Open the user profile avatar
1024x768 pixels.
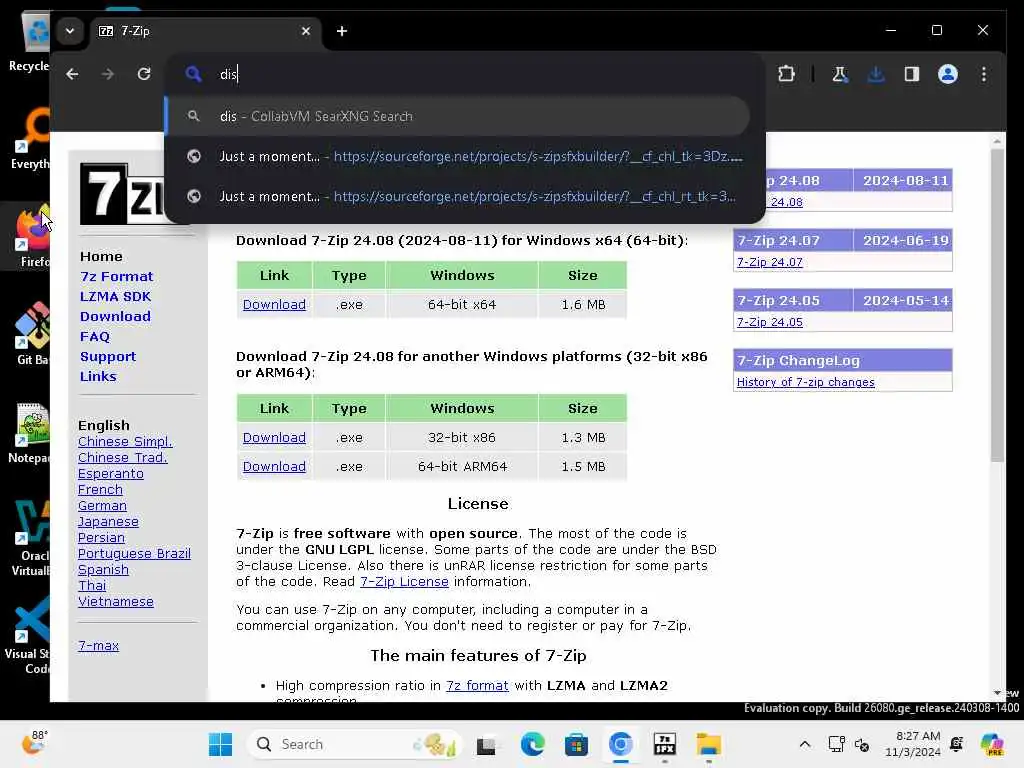click(948, 74)
